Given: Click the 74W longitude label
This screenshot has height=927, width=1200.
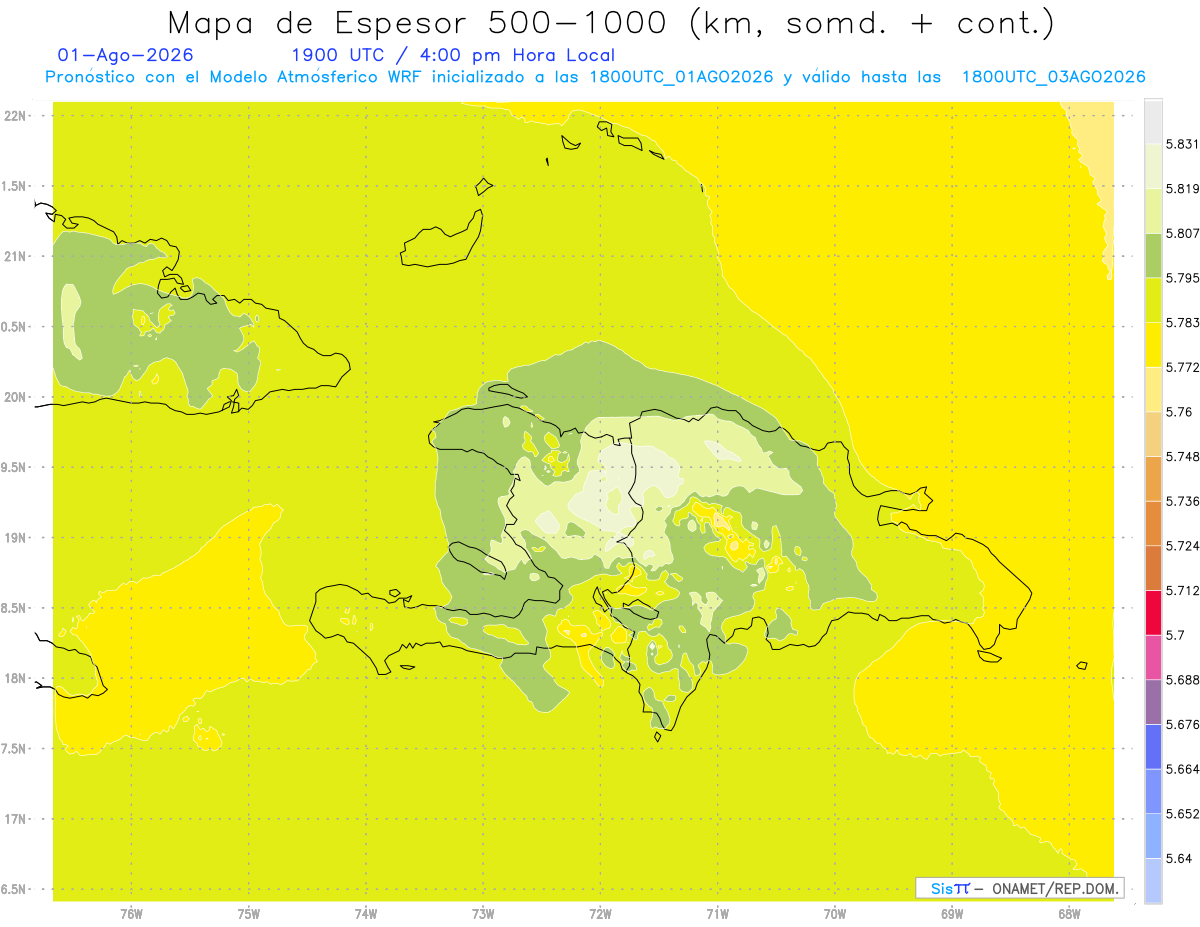Looking at the screenshot, I should (x=366, y=913).
